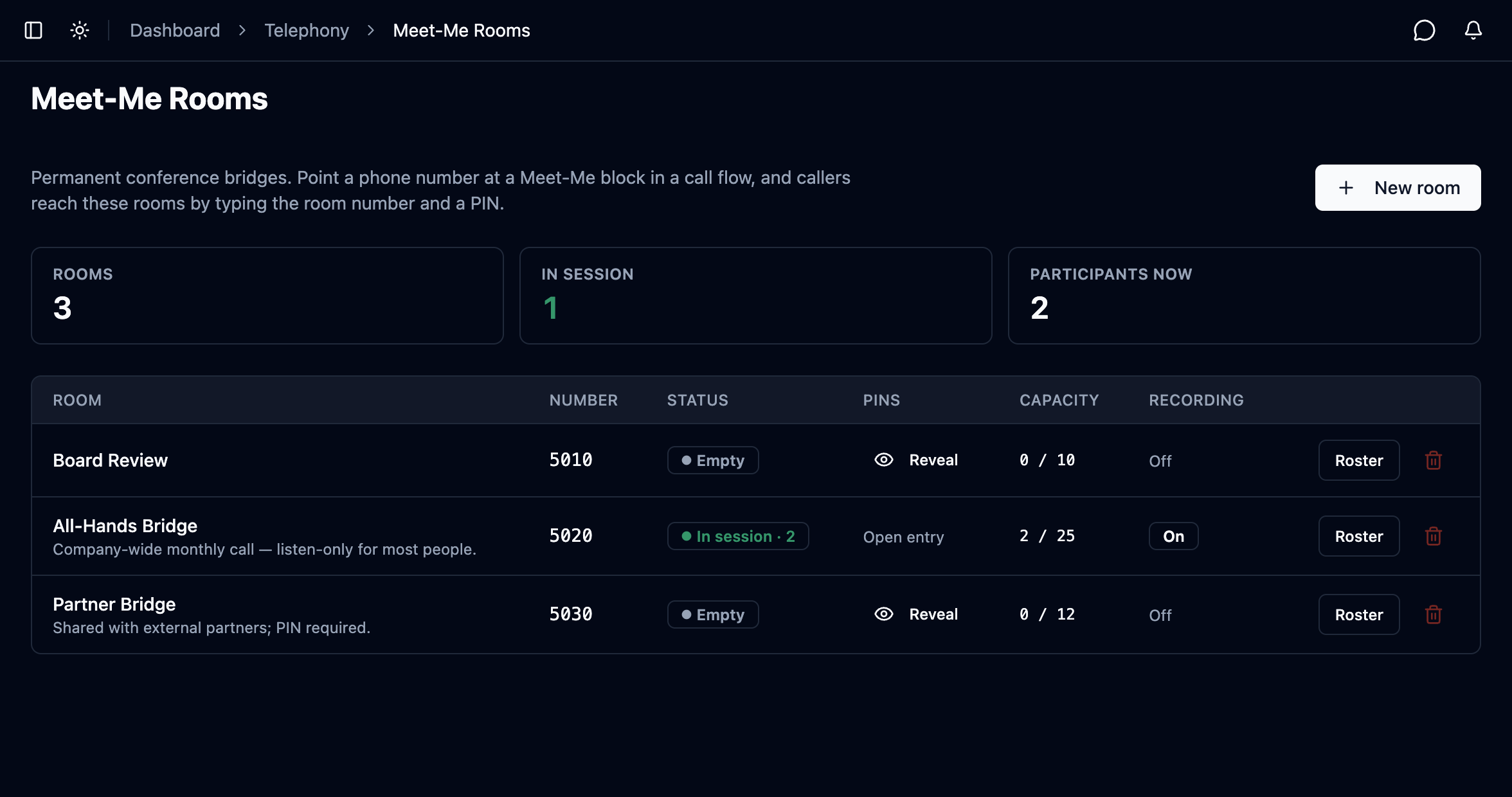
Task: Click the Meet-Me Rooms breadcrumb
Action: pos(462,30)
